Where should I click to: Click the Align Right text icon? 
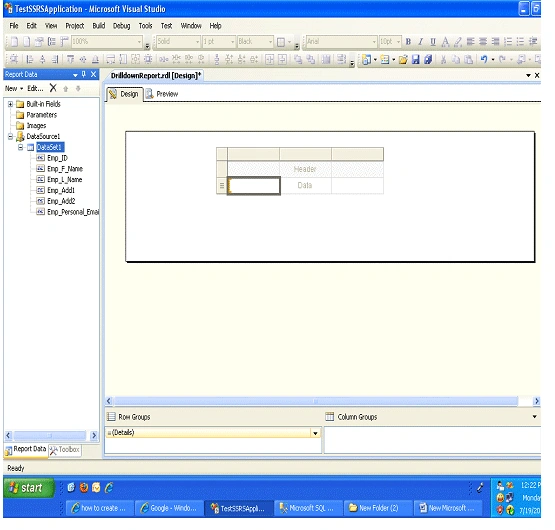(495, 42)
